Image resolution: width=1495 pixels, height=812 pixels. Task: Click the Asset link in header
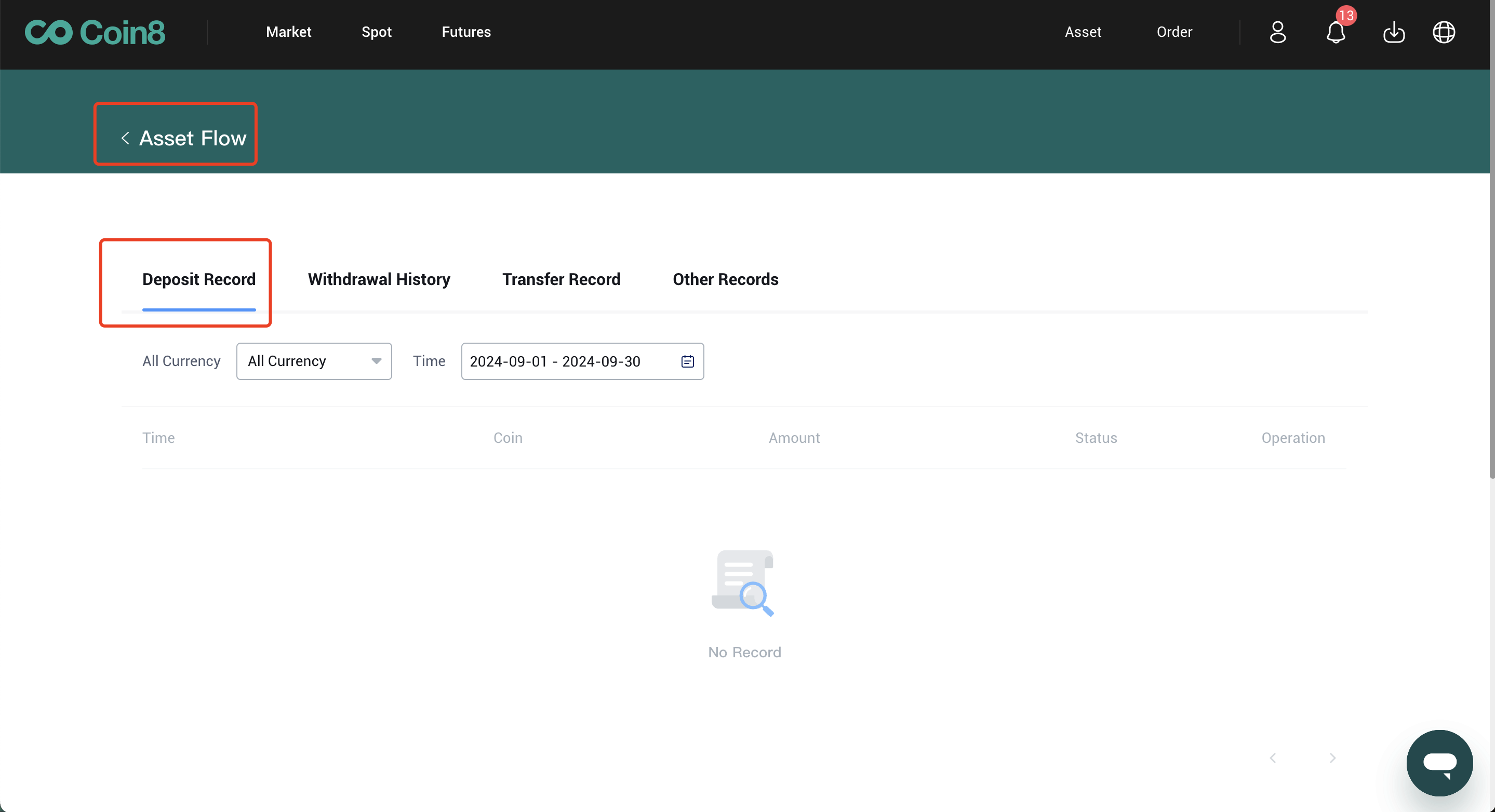point(1083,32)
